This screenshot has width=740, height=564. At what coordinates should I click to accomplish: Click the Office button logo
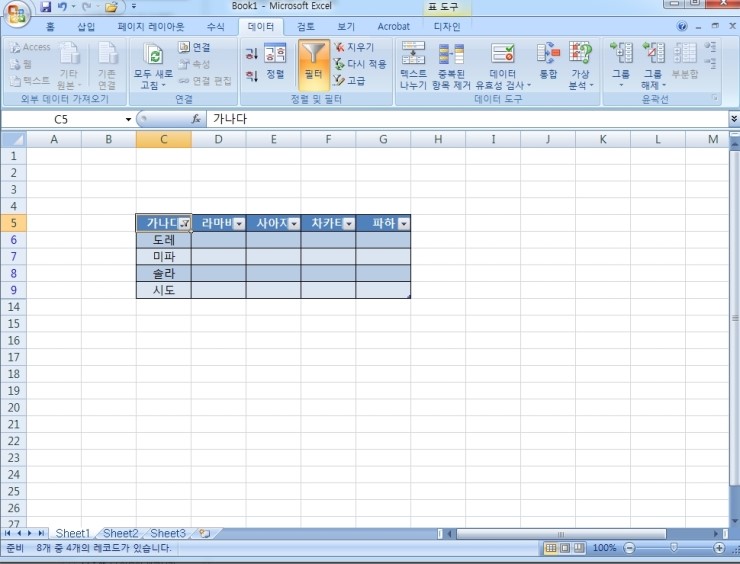click(x=17, y=16)
